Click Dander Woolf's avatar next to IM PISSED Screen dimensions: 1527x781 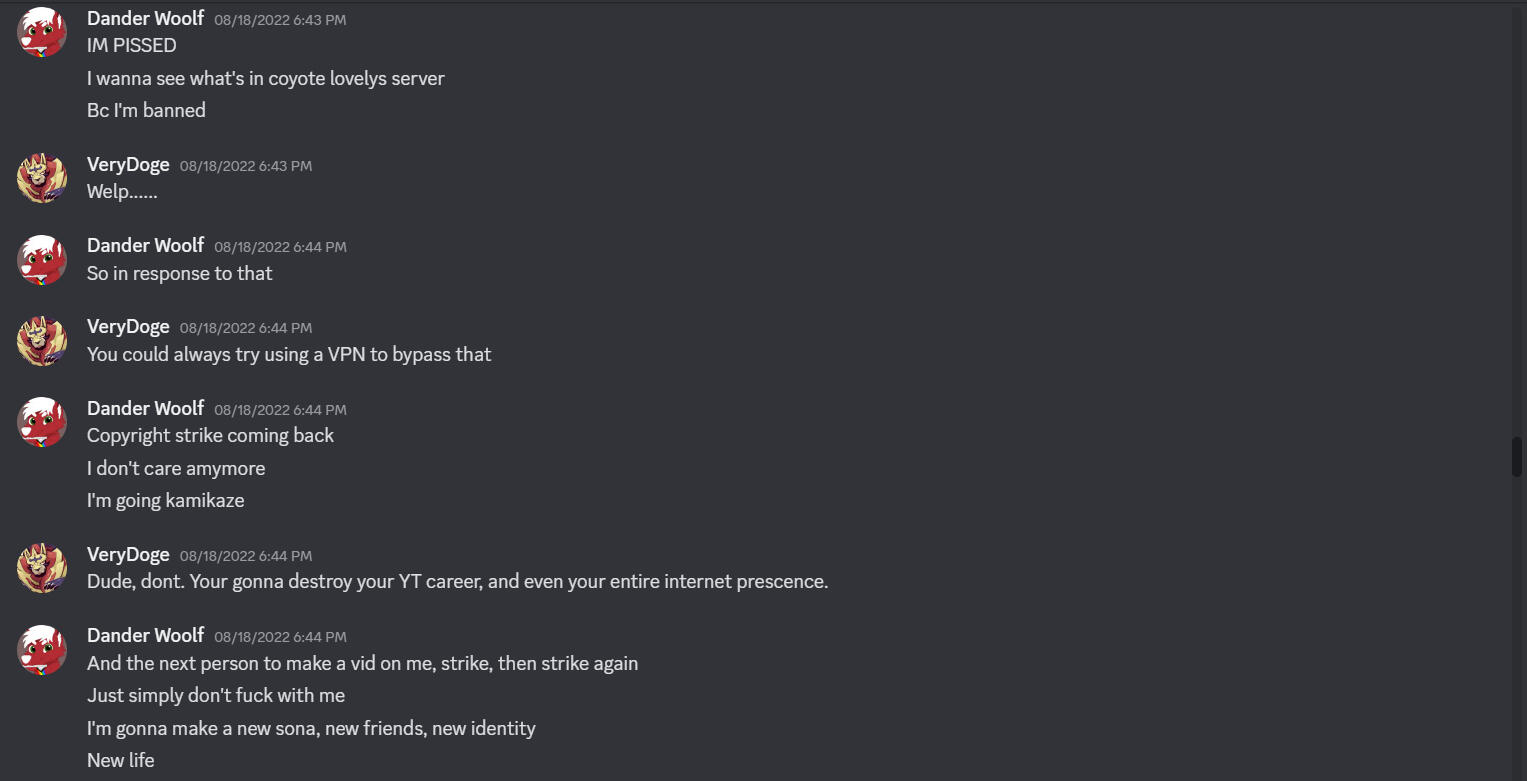tap(42, 31)
